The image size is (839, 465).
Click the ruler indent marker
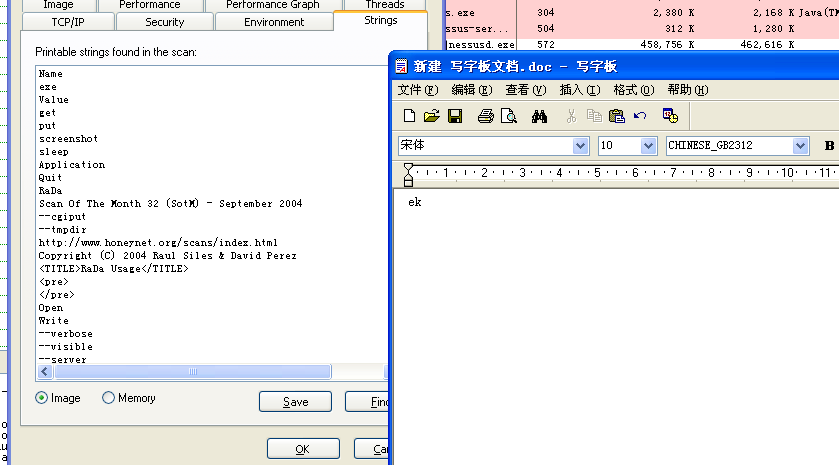pyautogui.click(x=408, y=174)
